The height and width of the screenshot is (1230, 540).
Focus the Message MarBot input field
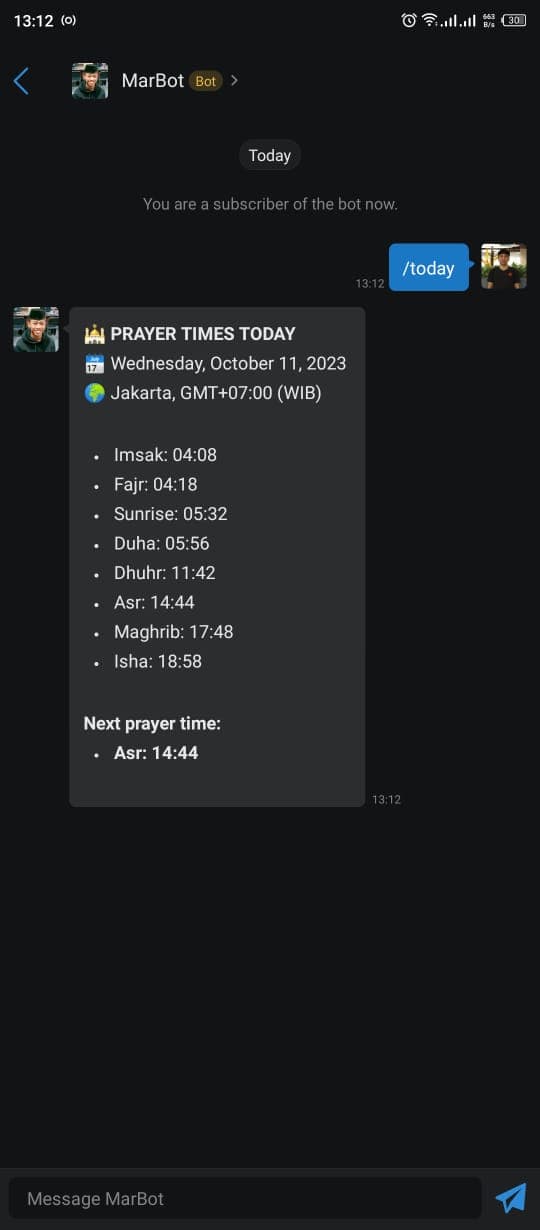coord(245,1198)
